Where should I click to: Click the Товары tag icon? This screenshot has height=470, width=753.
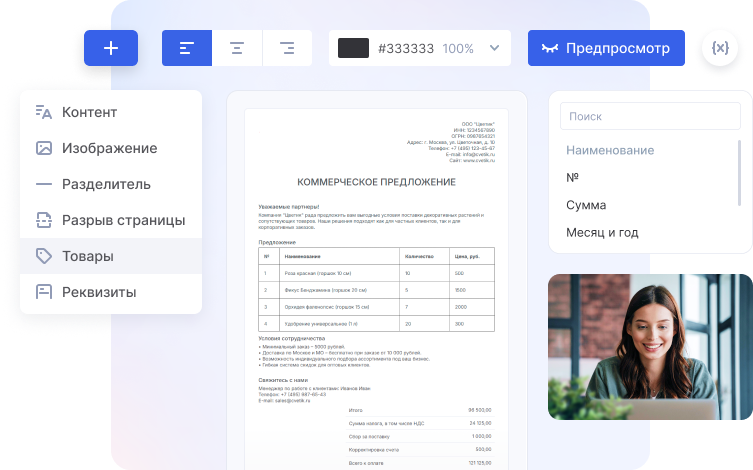[x=44, y=256]
